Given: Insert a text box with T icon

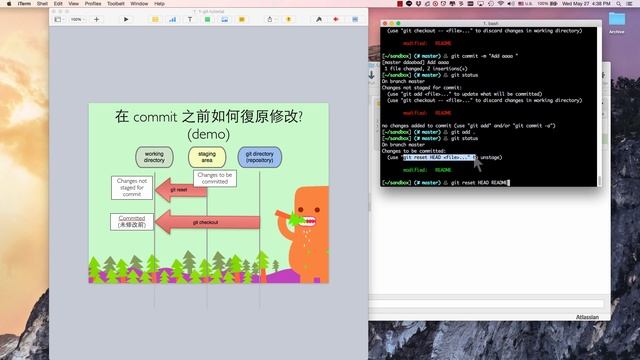Looking at the screenshot, I should 190,20.
